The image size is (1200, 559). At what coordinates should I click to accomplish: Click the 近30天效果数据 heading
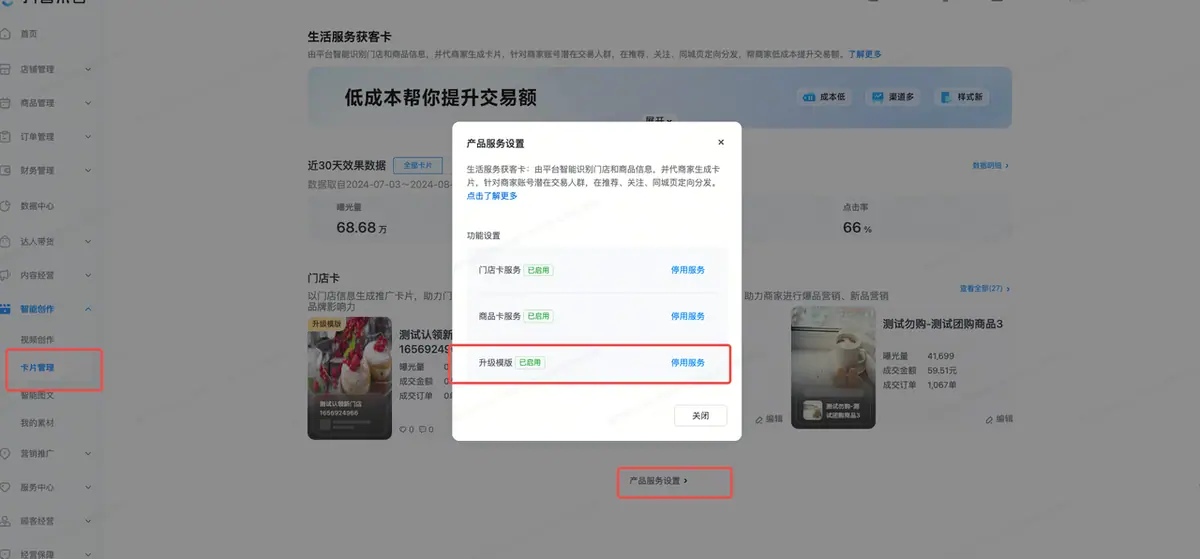347,165
